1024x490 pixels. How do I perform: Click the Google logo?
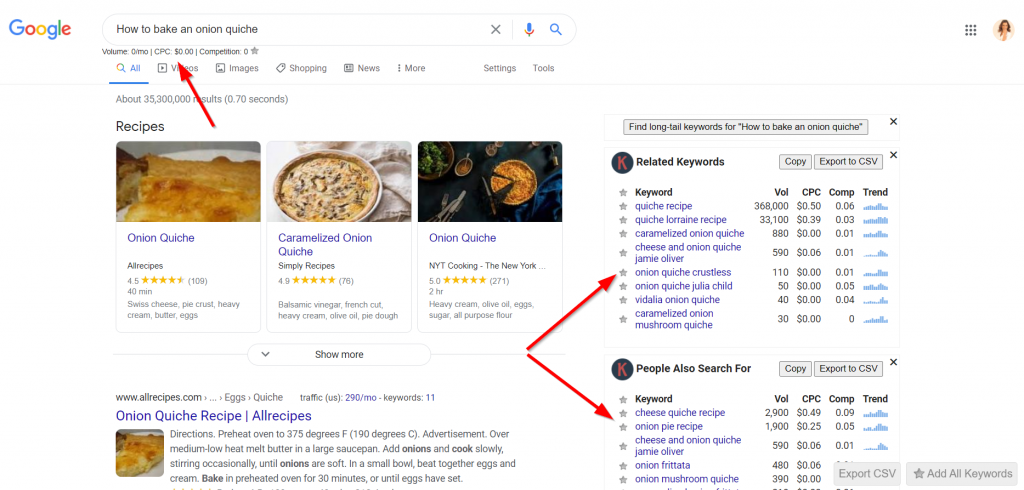click(40, 29)
